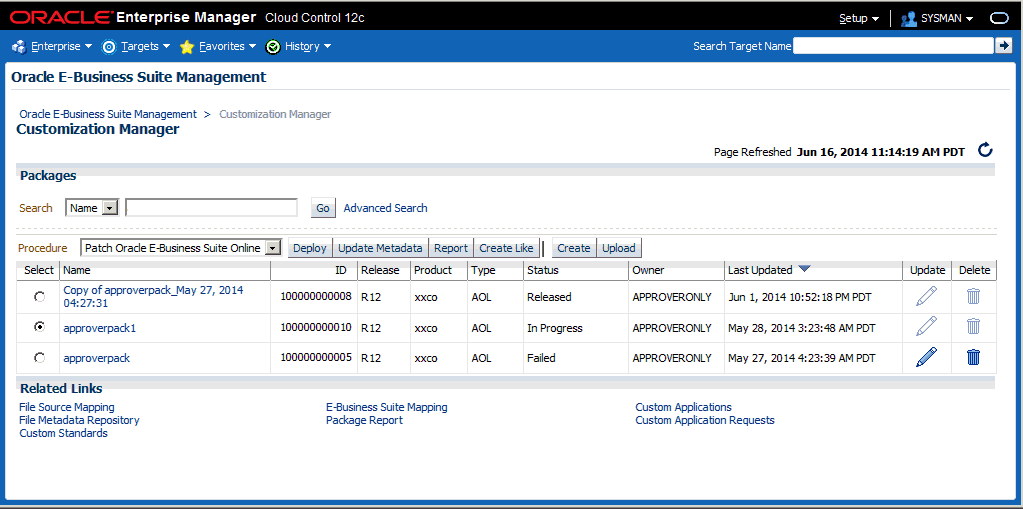Open File Source Mapping link
Screen dimensions: 1023x509
67,407
